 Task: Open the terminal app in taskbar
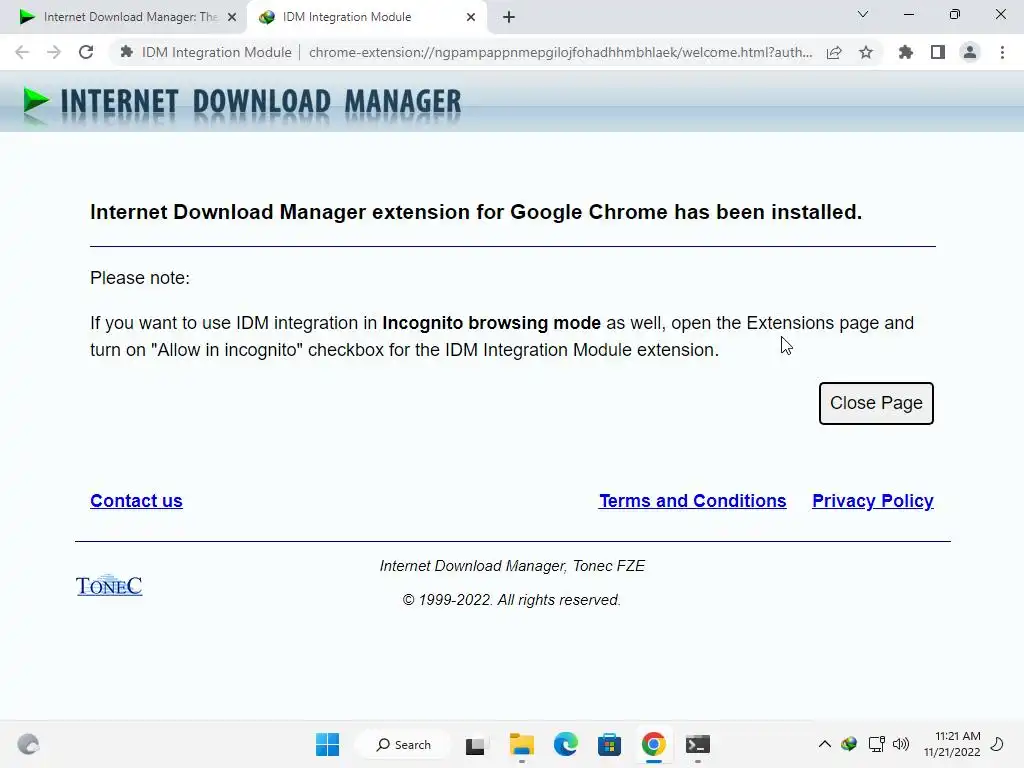[x=697, y=744]
